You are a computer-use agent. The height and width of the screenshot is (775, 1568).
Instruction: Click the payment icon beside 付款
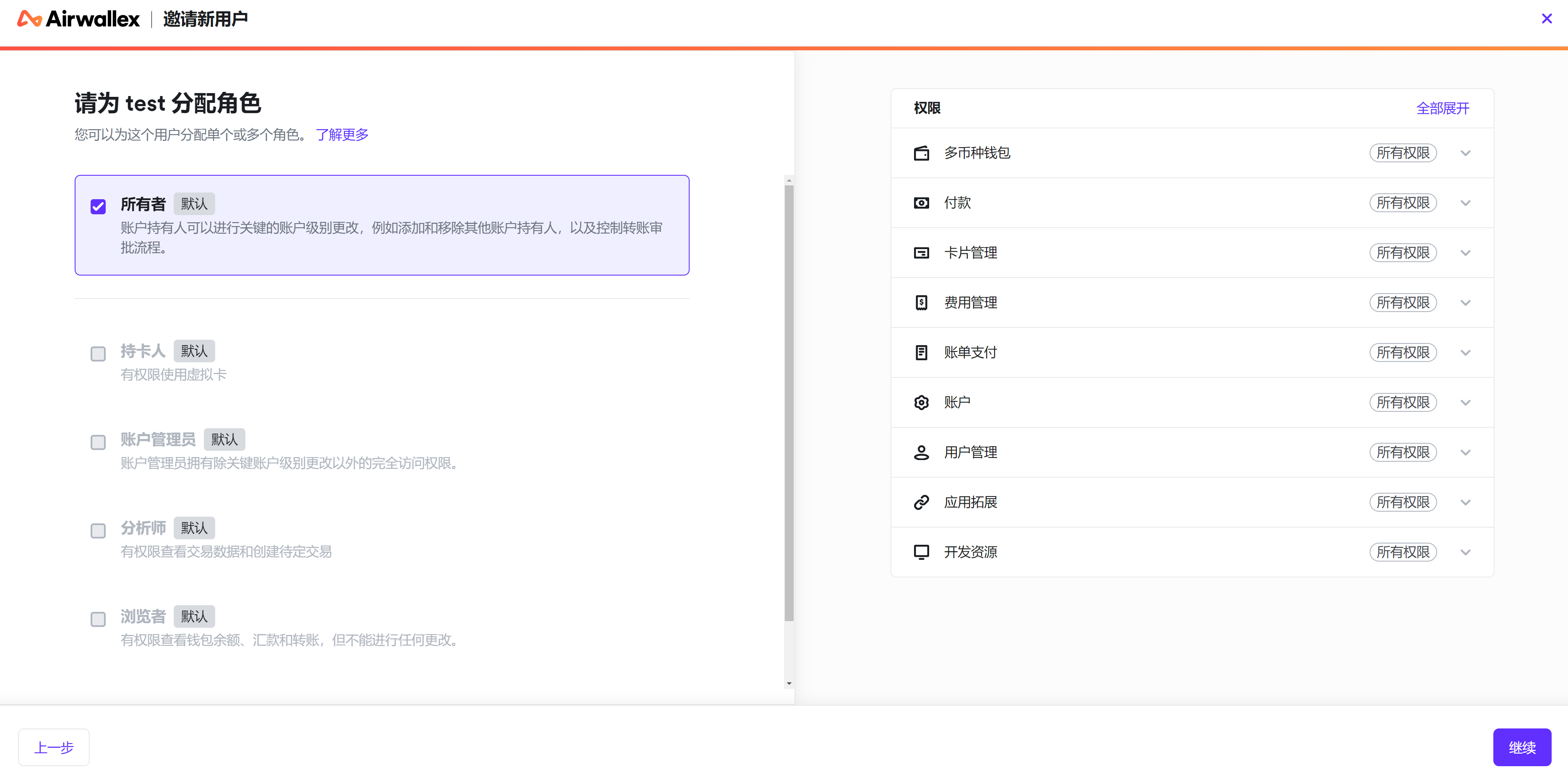click(x=921, y=203)
